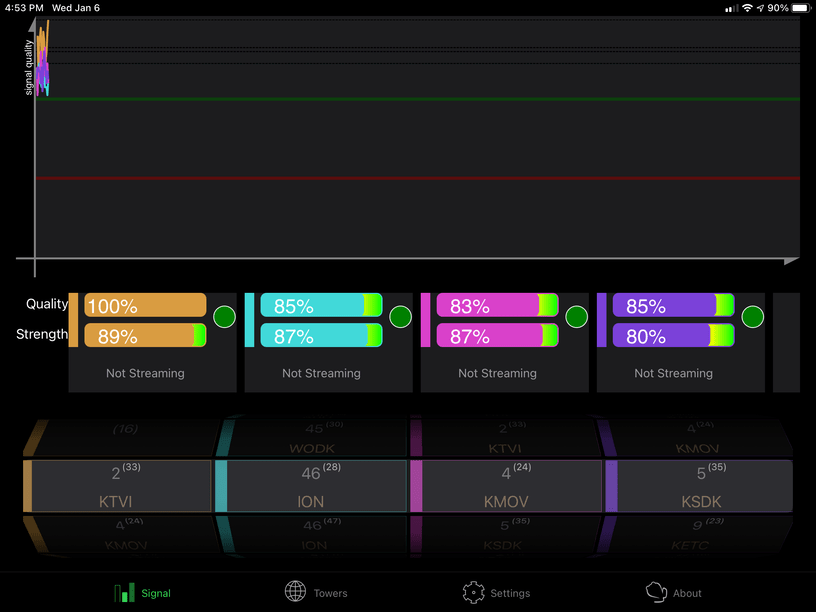Image resolution: width=816 pixels, height=612 pixels.
Task: Tap Not Streaming under cyan tuner
Action: tap(321, 373)
